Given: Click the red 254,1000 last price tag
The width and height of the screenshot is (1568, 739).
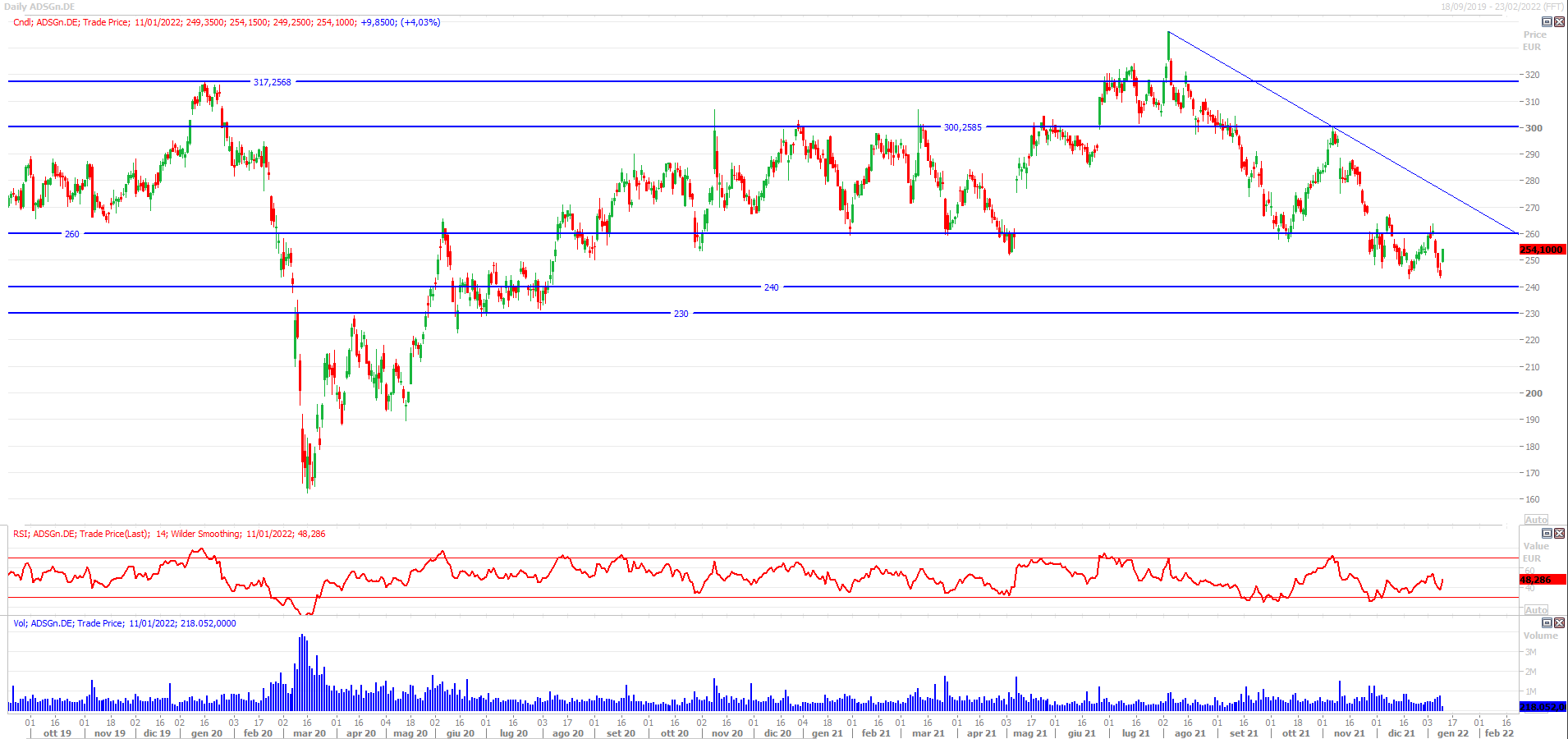Looking at the screenshot, I should point(1542,250).
